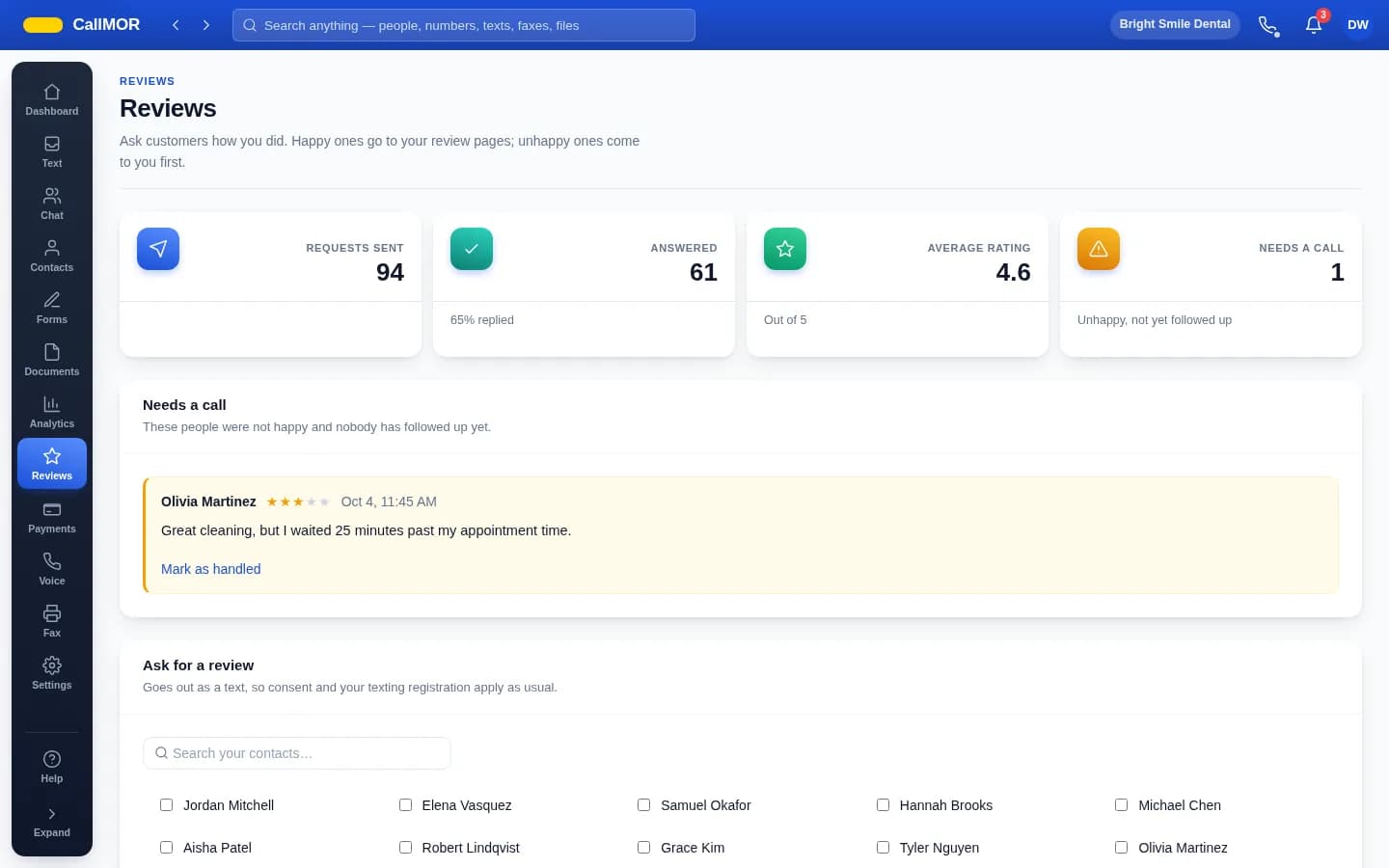The height and width of the screenshot is (868, 1389).
Task: Click the 'Oct 4, 11:45 AM' timestamp
Action: (389, 502)
